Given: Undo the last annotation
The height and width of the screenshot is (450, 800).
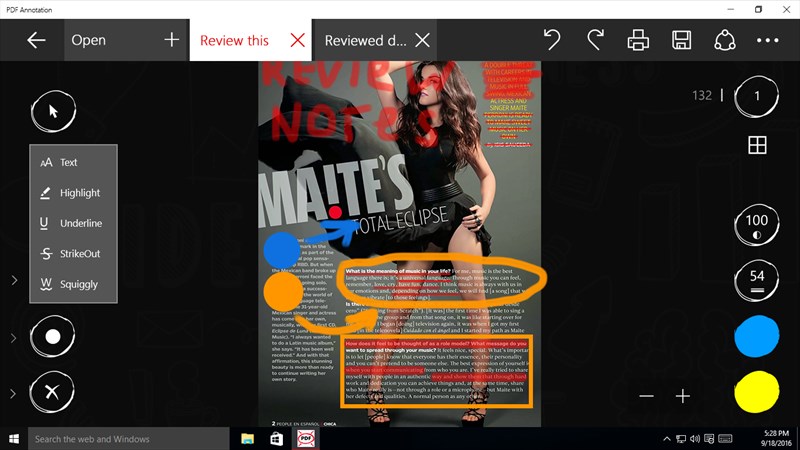Looking at the screenshot, I should (552, 40).
